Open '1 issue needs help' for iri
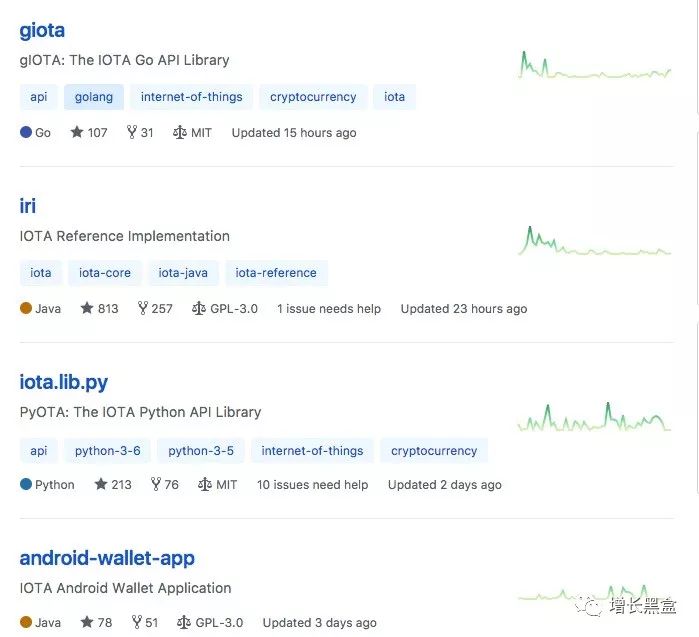The image size is (699, 637). pos(329,308)
